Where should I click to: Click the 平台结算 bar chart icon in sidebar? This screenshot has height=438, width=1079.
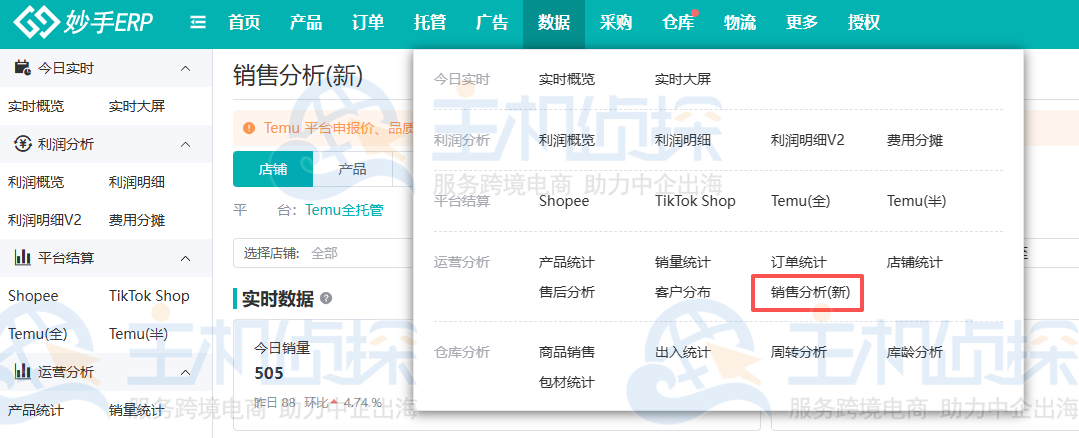(x=23, y=258)
